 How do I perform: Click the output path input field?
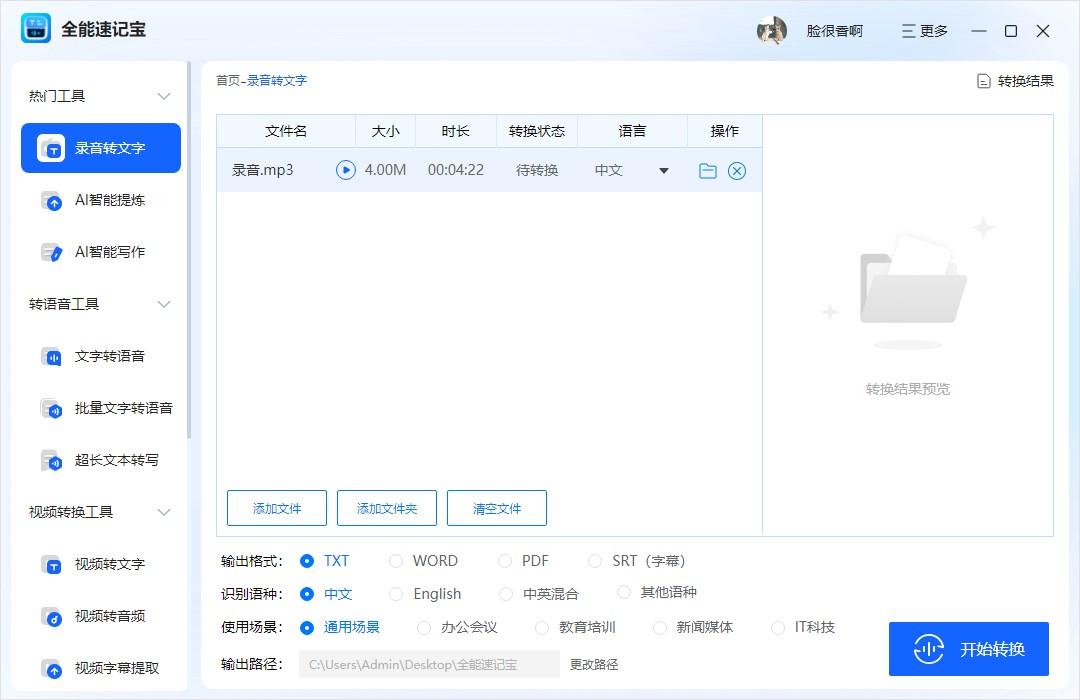click(x=429, y=664)
